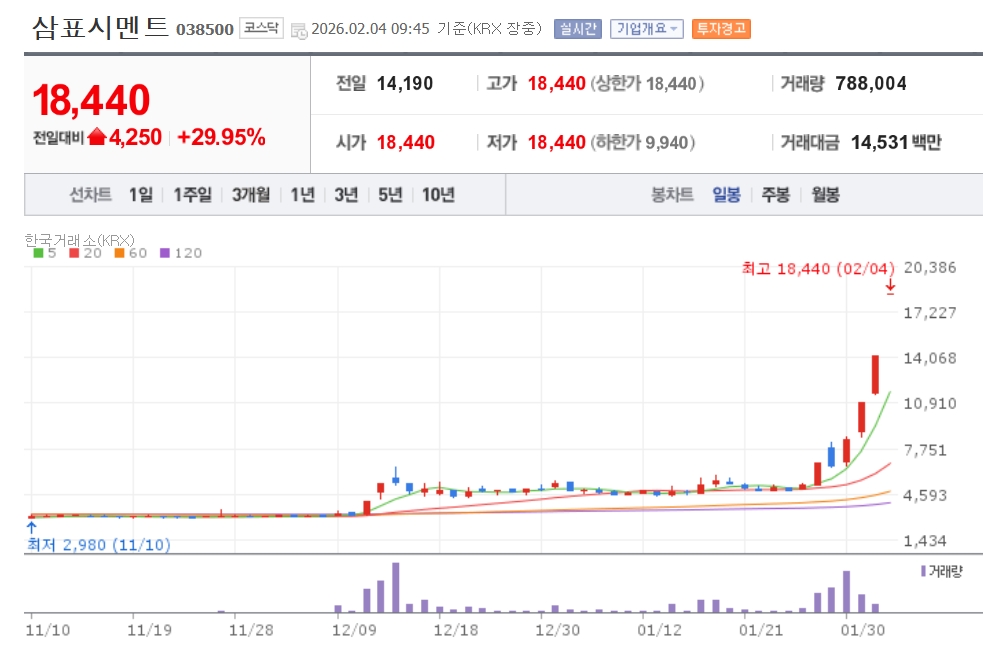Click the stock code 038500
The width and height of the screenshot is (983, 668).
[205, 30]
